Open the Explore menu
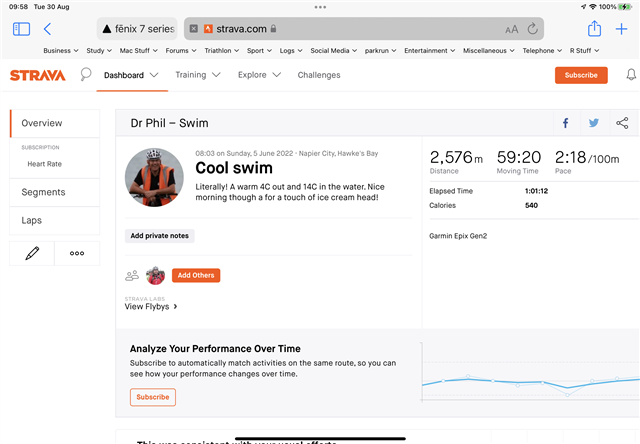The width and height of the screenshot is (640, 444). [260, 75]
